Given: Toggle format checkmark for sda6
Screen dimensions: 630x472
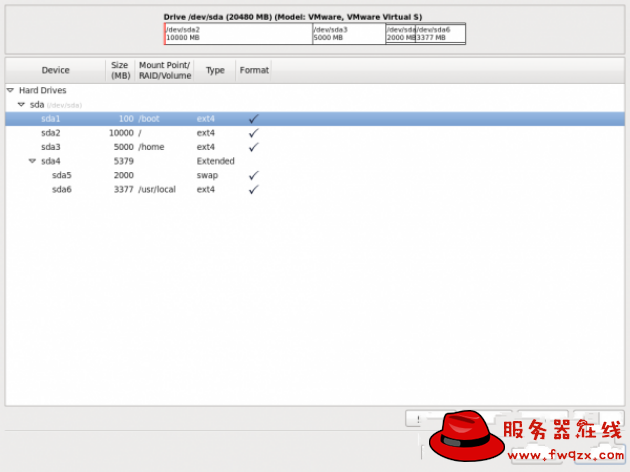Looking at the screenshot, I should 254,189.
